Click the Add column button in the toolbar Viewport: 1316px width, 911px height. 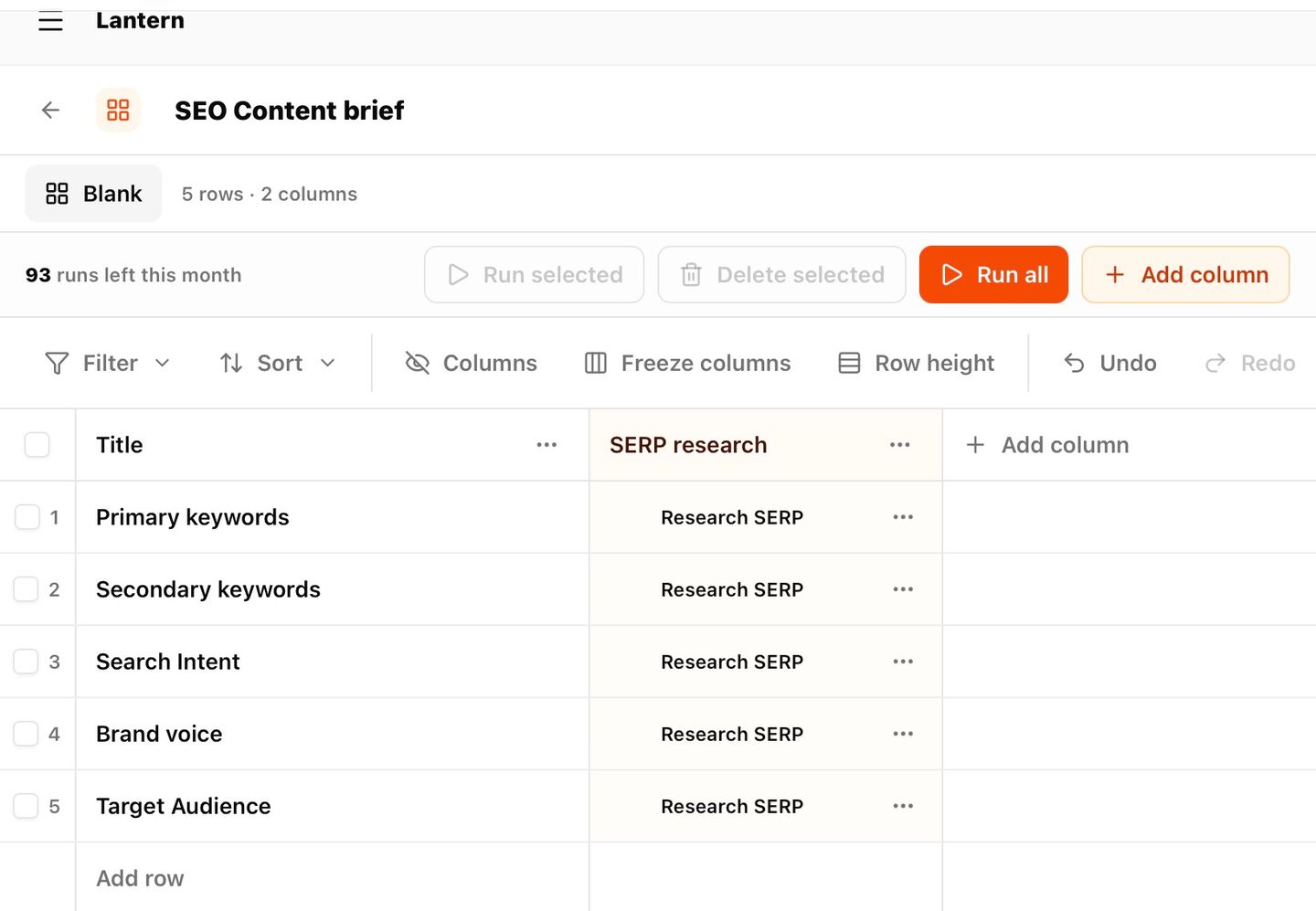(x=1185, y=274)
